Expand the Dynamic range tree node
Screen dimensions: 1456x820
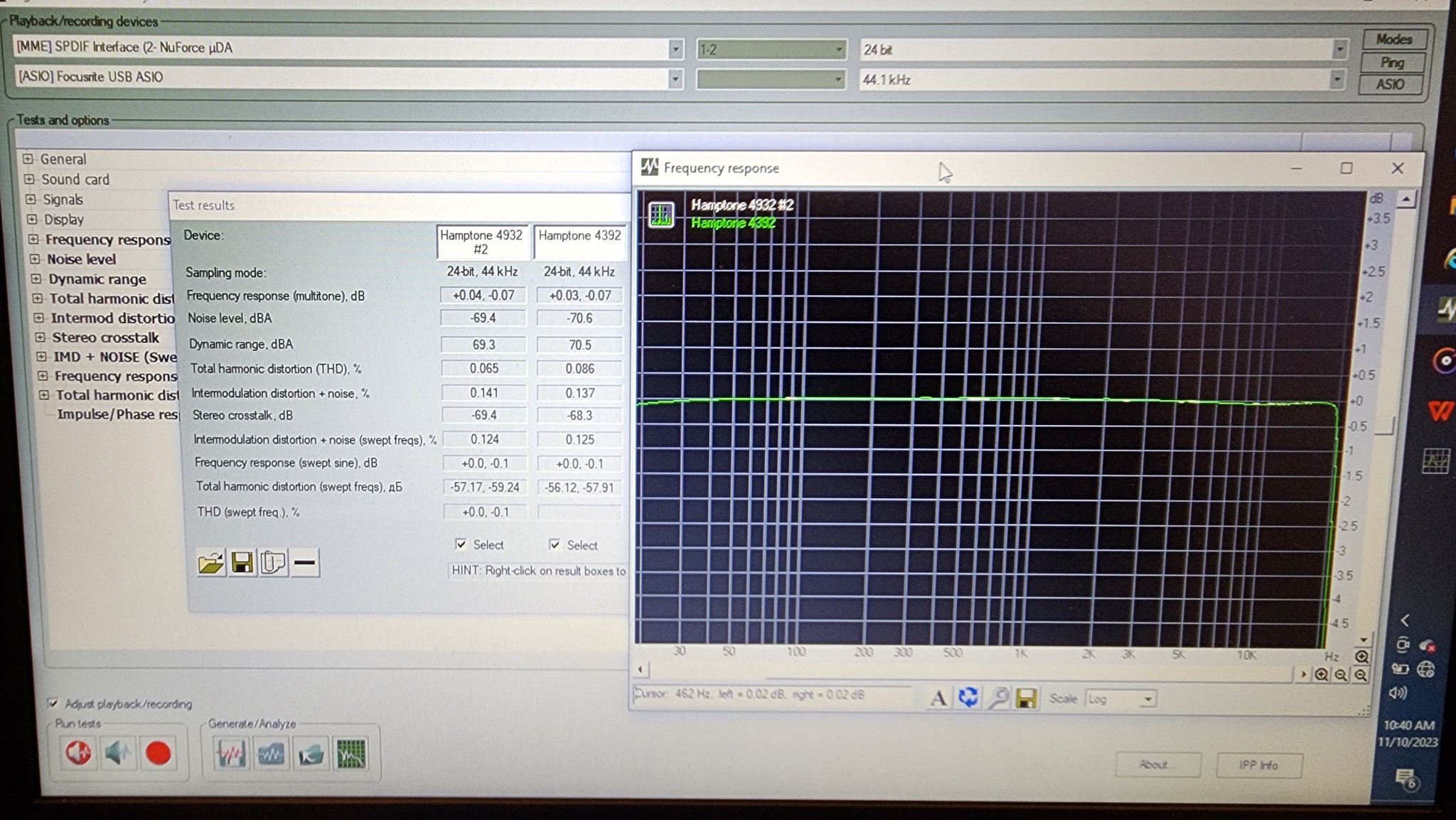36,279
